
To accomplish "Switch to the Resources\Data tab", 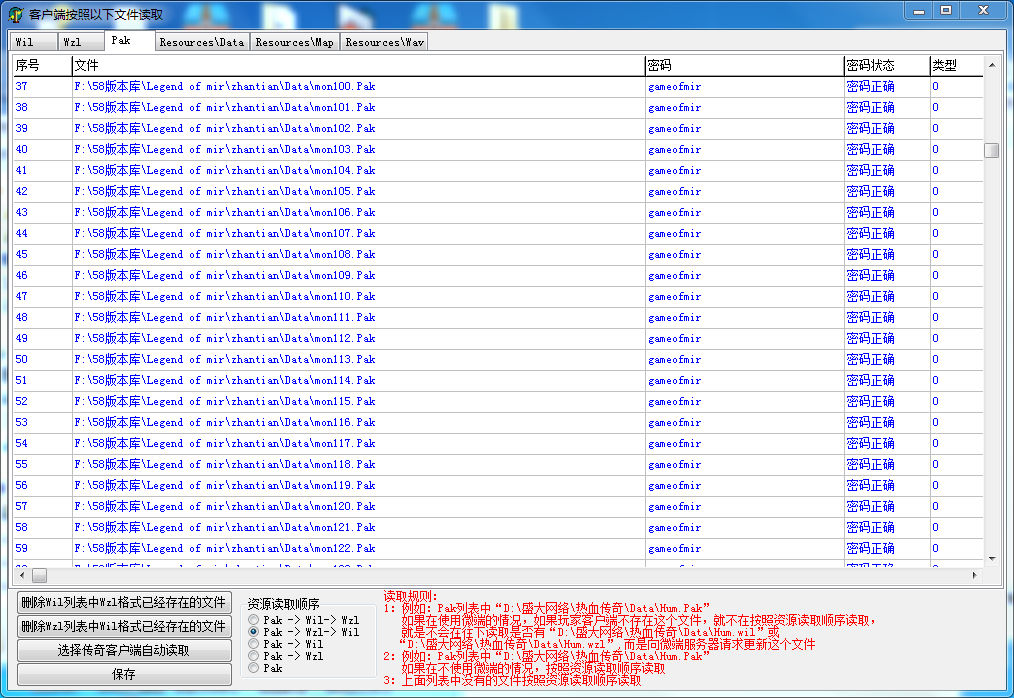I will [201, 42].
